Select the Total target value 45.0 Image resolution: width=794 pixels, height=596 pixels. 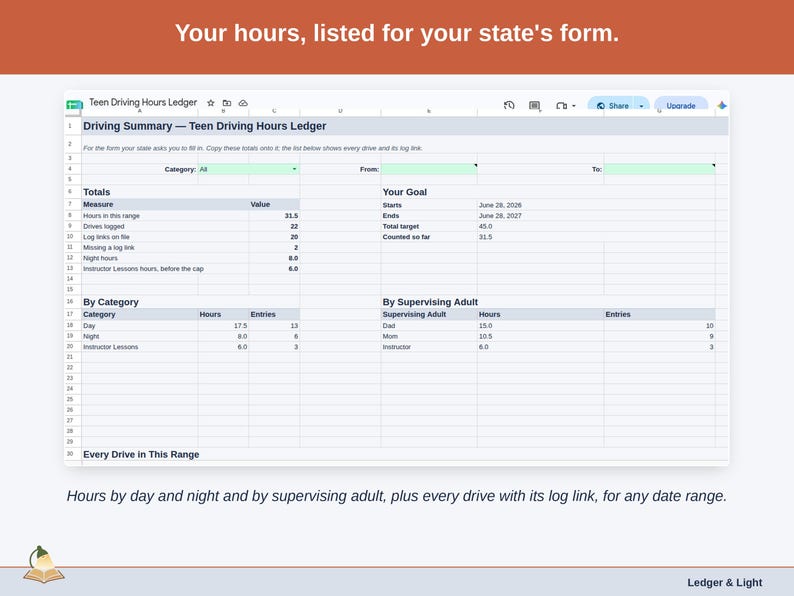[486, 226]
